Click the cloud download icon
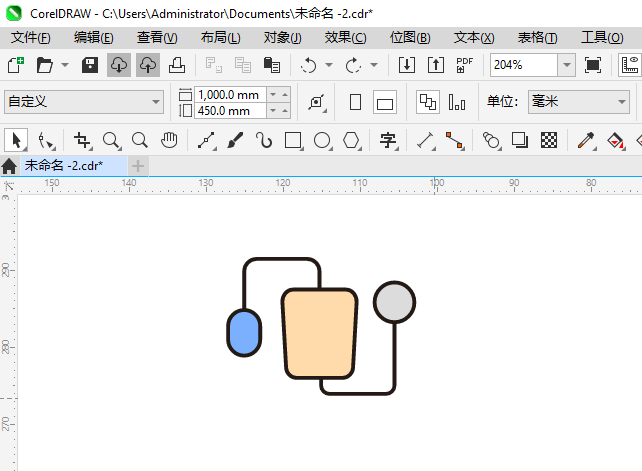 (119, 65)
